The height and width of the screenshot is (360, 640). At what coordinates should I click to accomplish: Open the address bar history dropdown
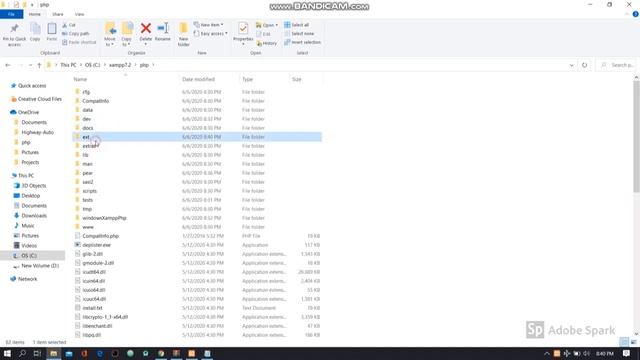(x=571, y=65)
